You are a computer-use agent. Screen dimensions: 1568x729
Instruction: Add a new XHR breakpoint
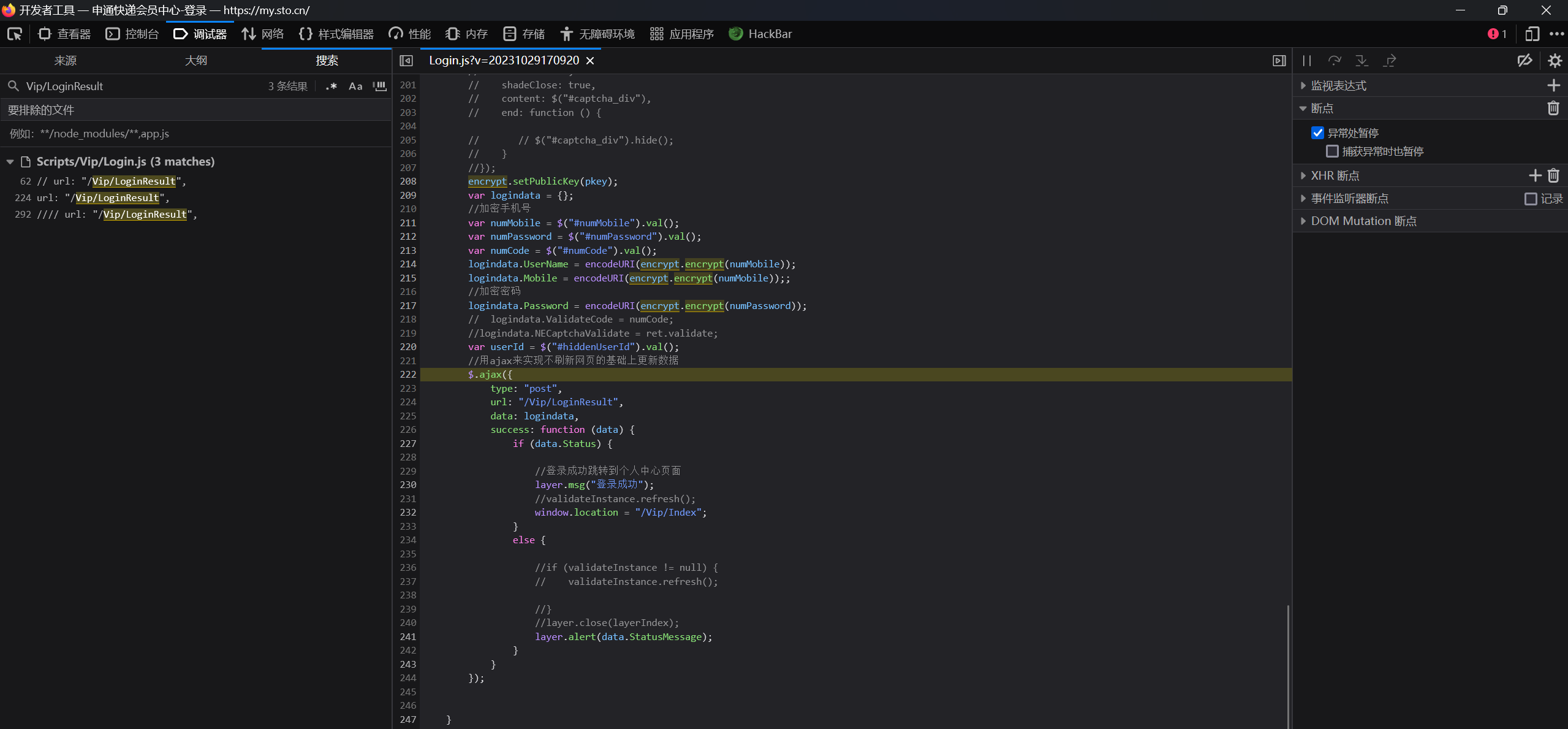point(1535,176)
